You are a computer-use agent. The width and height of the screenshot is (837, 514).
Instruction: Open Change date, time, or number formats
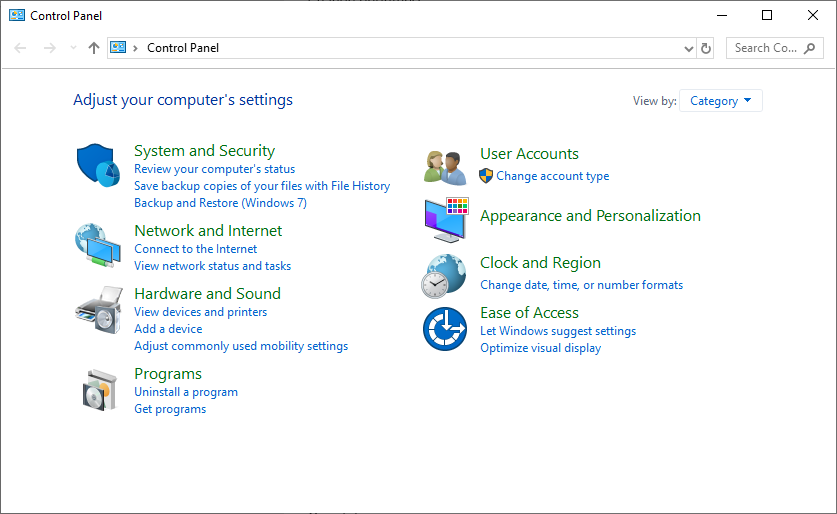pos(581,285)
